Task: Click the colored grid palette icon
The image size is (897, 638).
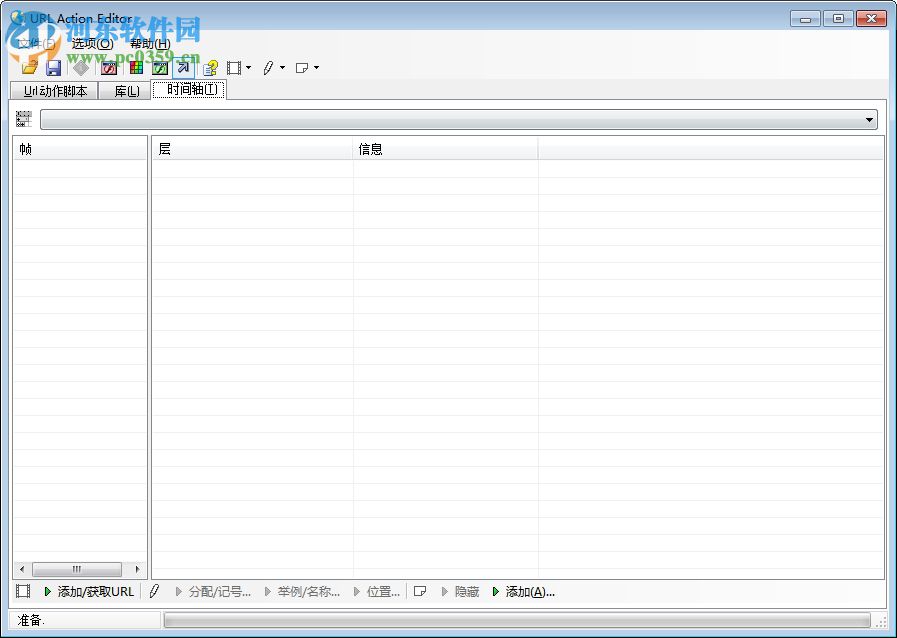Action: 135,68
